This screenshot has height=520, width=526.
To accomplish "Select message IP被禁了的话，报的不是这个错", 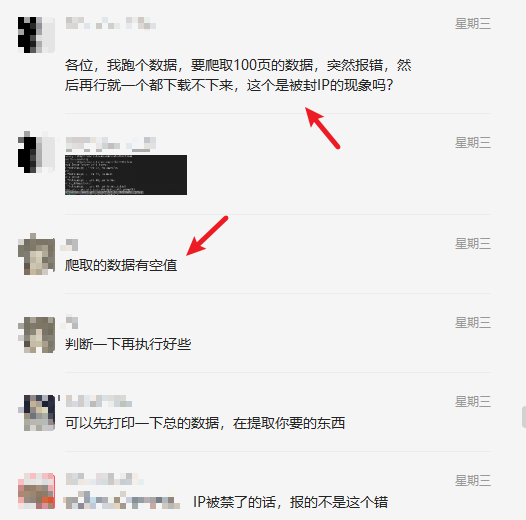I will pos(291,502).
